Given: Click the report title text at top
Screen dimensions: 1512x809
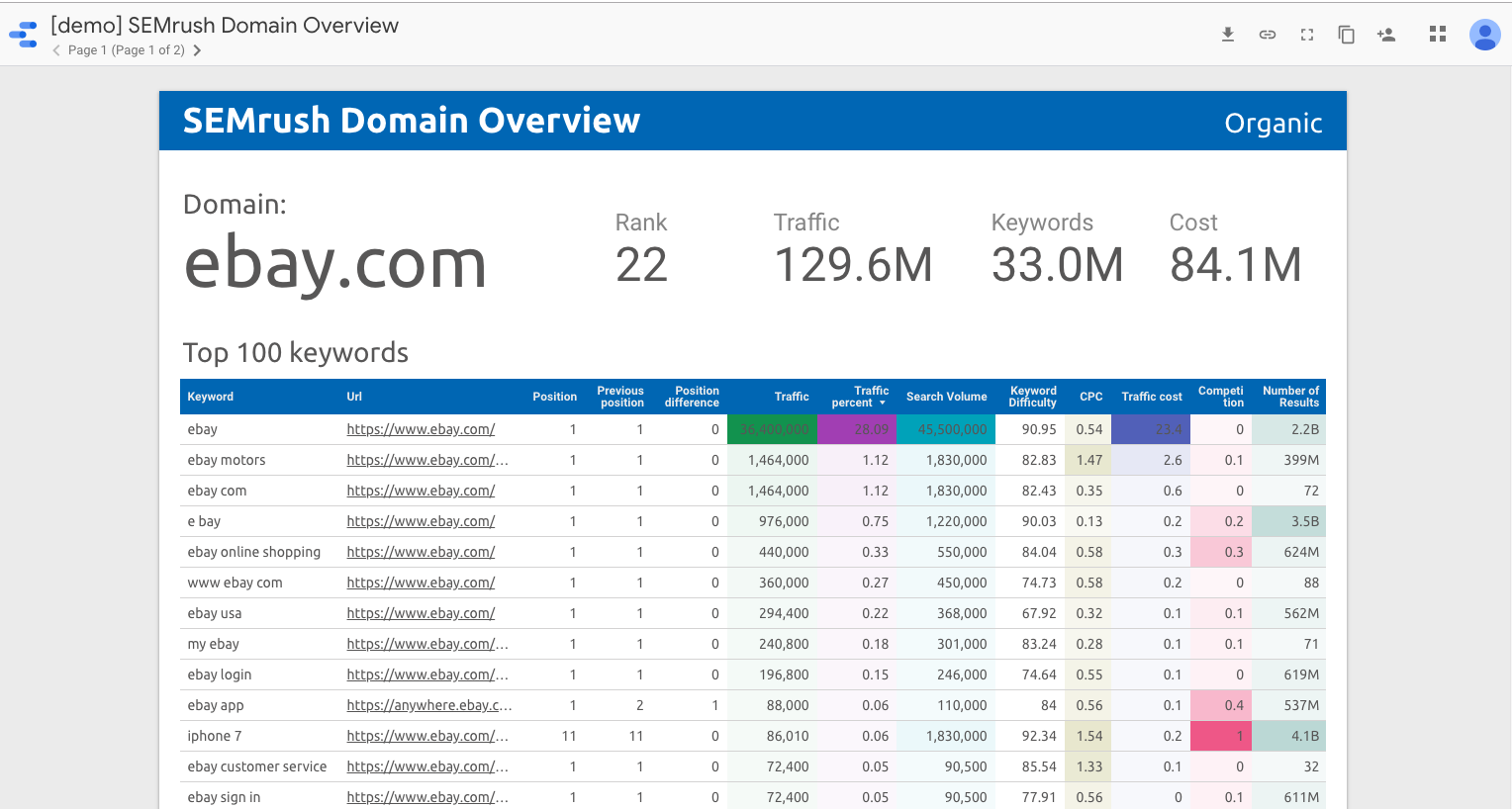Looking at the screenshot, I should click(x=225, y=26).
